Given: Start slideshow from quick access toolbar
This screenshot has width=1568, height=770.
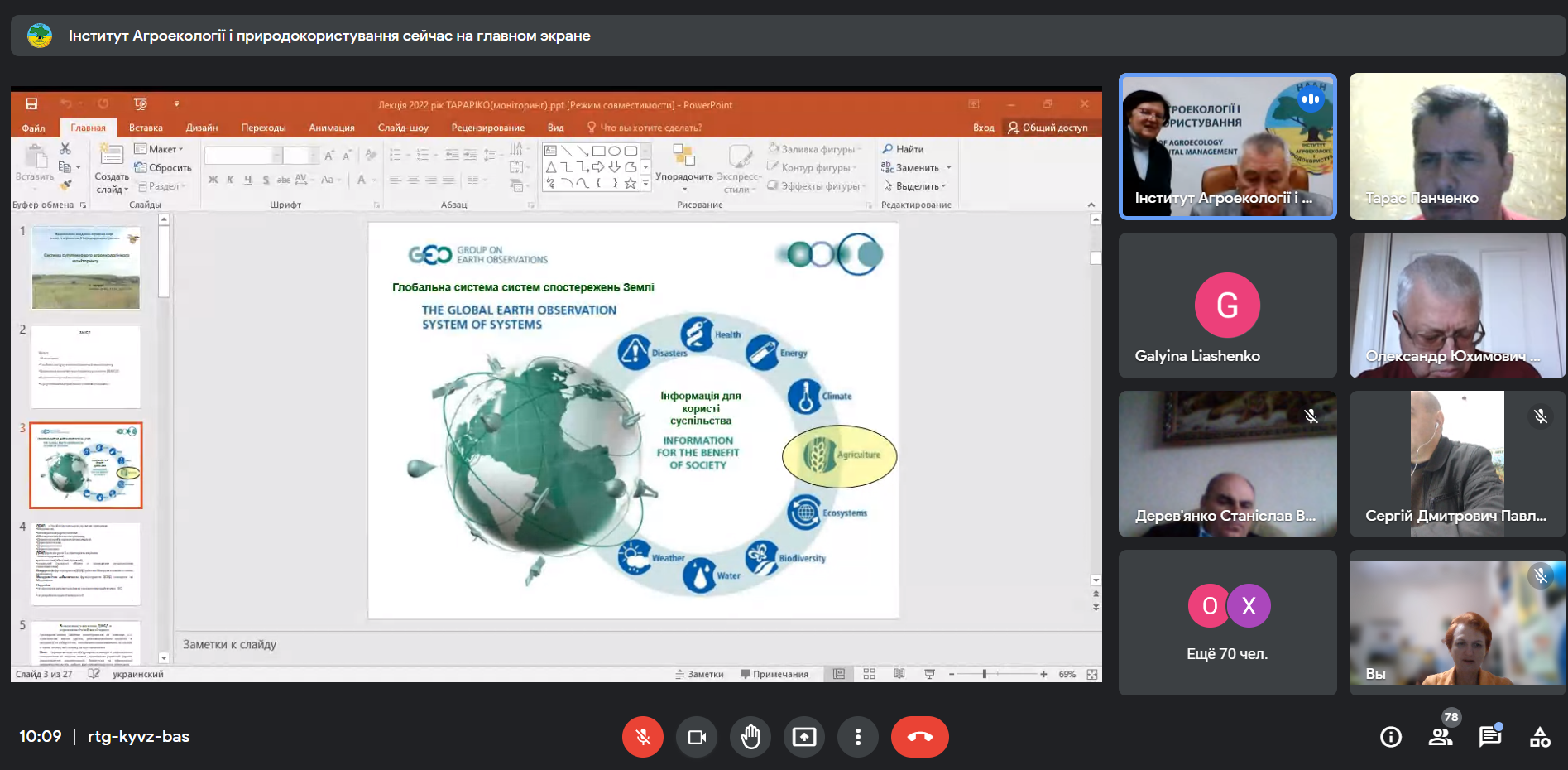Looking at the screenshot, I should 141,103.
